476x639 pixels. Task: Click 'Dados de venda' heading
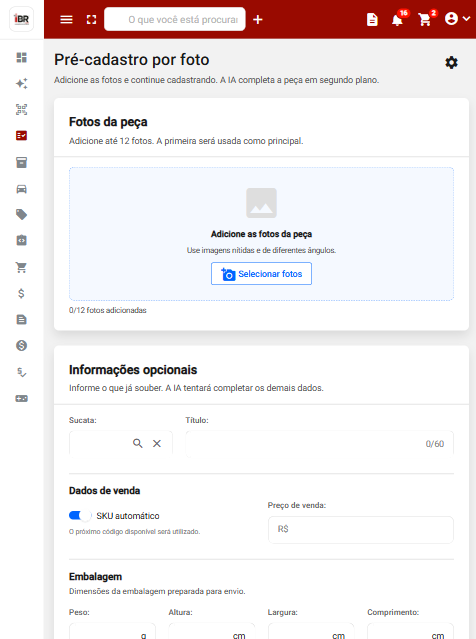click(104, 491)
